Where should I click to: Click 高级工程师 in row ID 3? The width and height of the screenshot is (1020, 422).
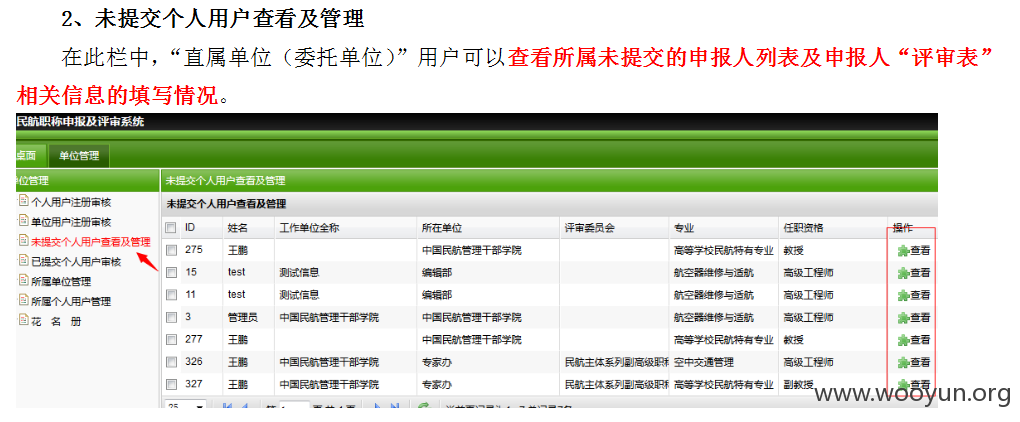point(809,317)
